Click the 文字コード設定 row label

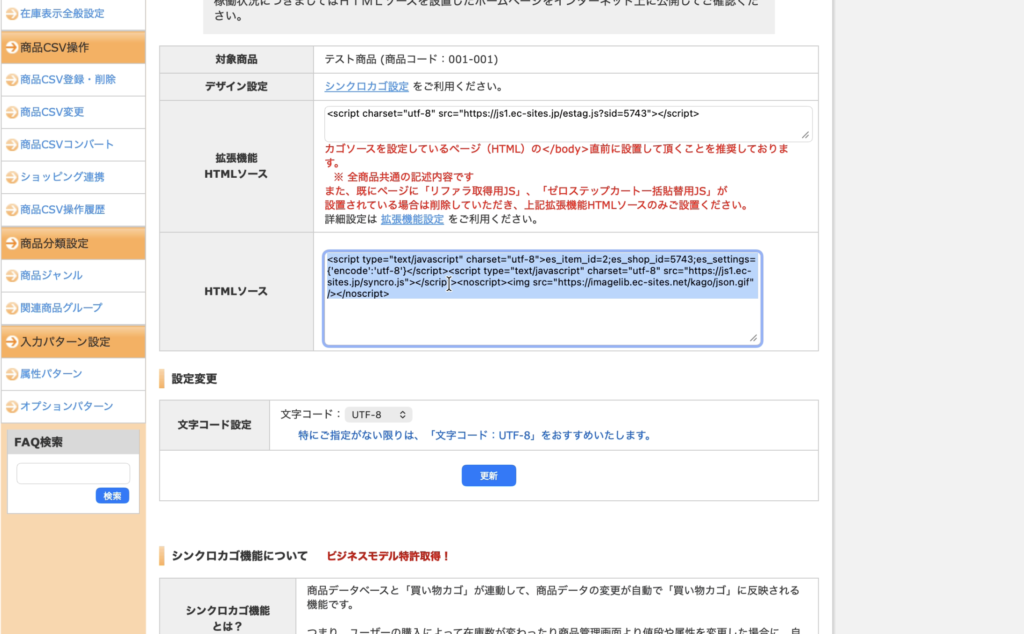(215, 425)
